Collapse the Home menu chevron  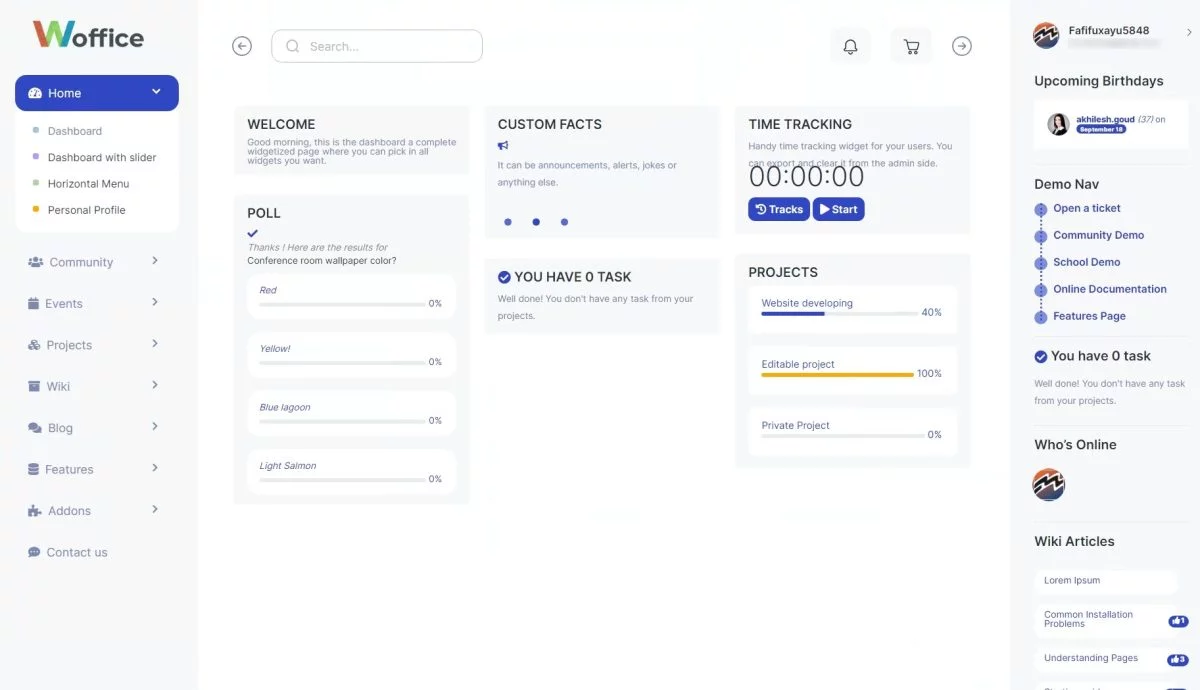pyautogui.click(x=157, y=91)
